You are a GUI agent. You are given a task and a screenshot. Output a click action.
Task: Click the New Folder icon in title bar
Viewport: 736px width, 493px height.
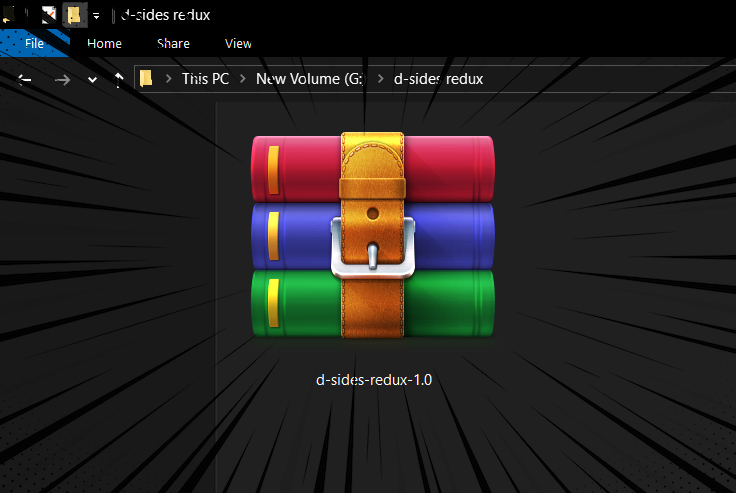(x=74, y=15)
